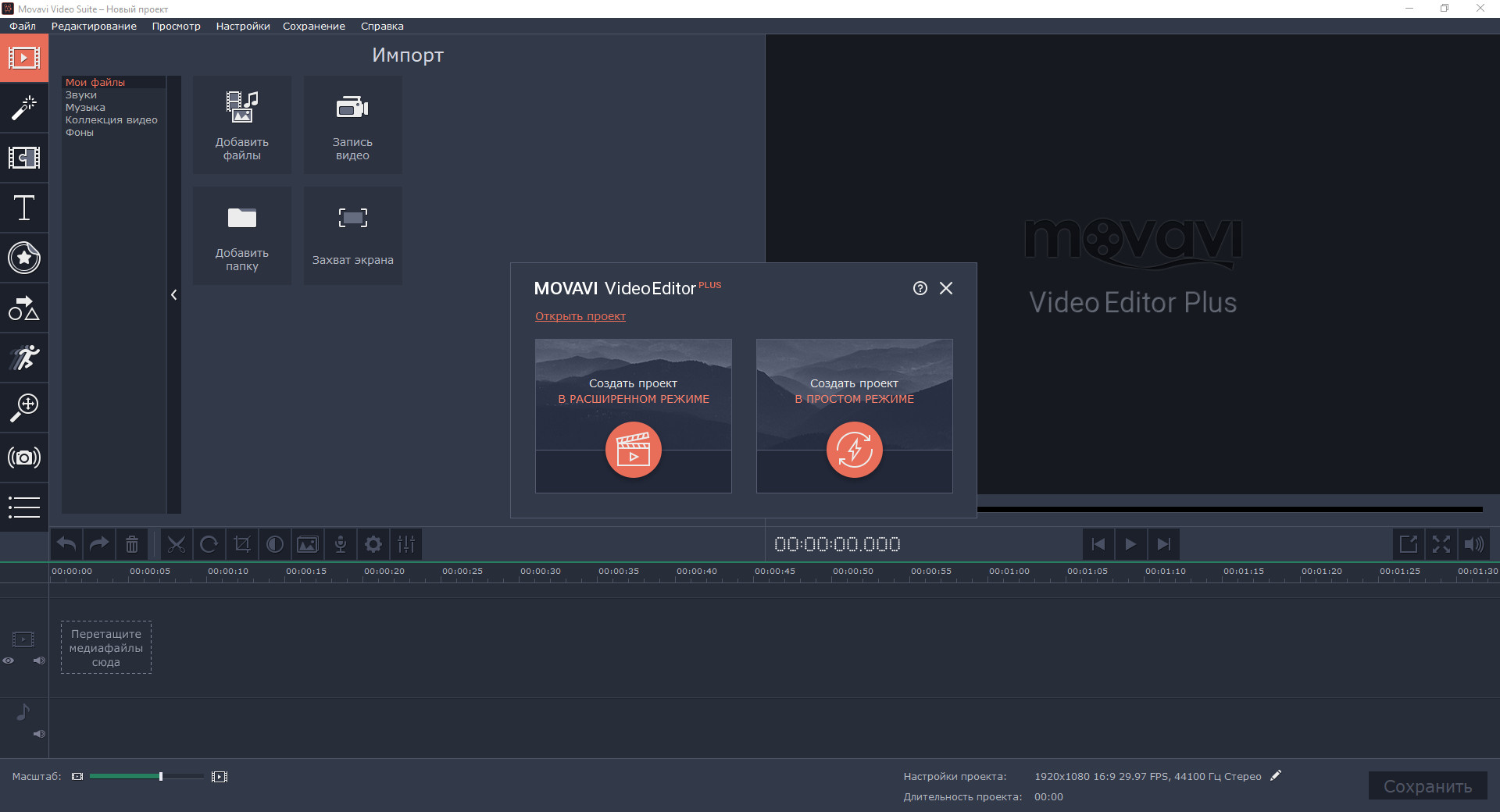
Task: Open the More tools list tab
Action: pos(24,507)
